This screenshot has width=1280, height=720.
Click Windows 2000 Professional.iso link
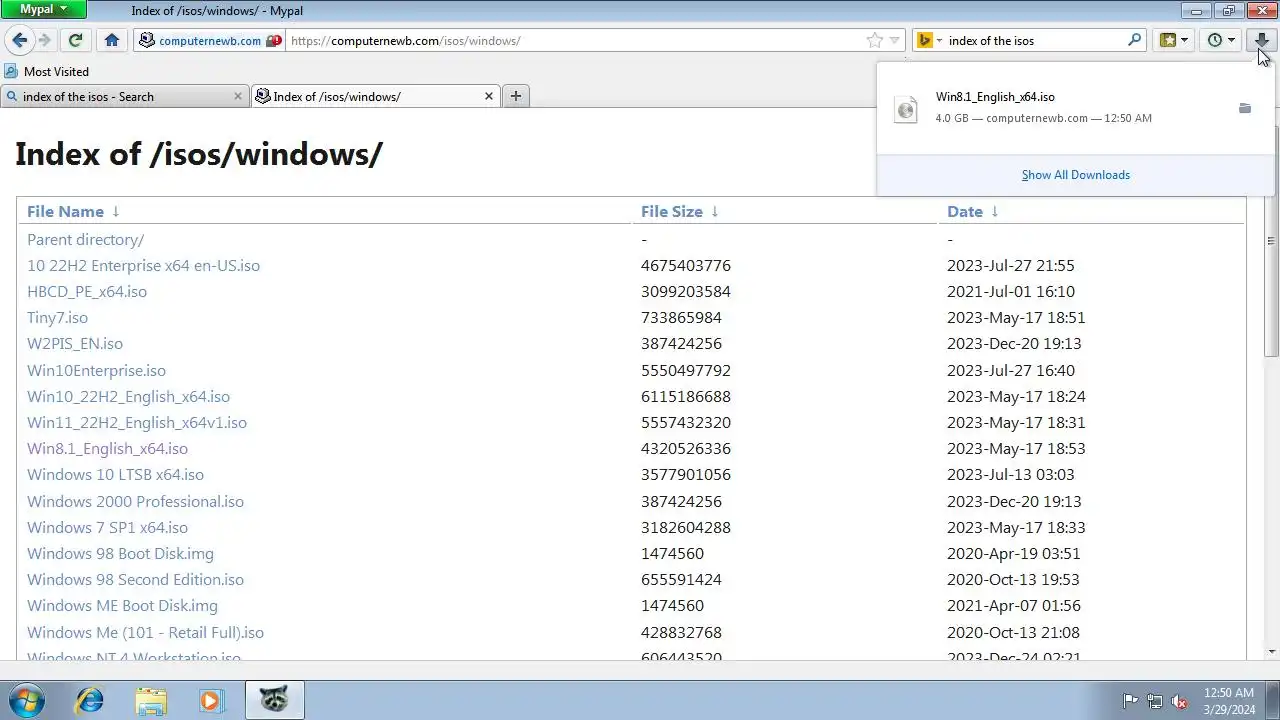[135, 502]
